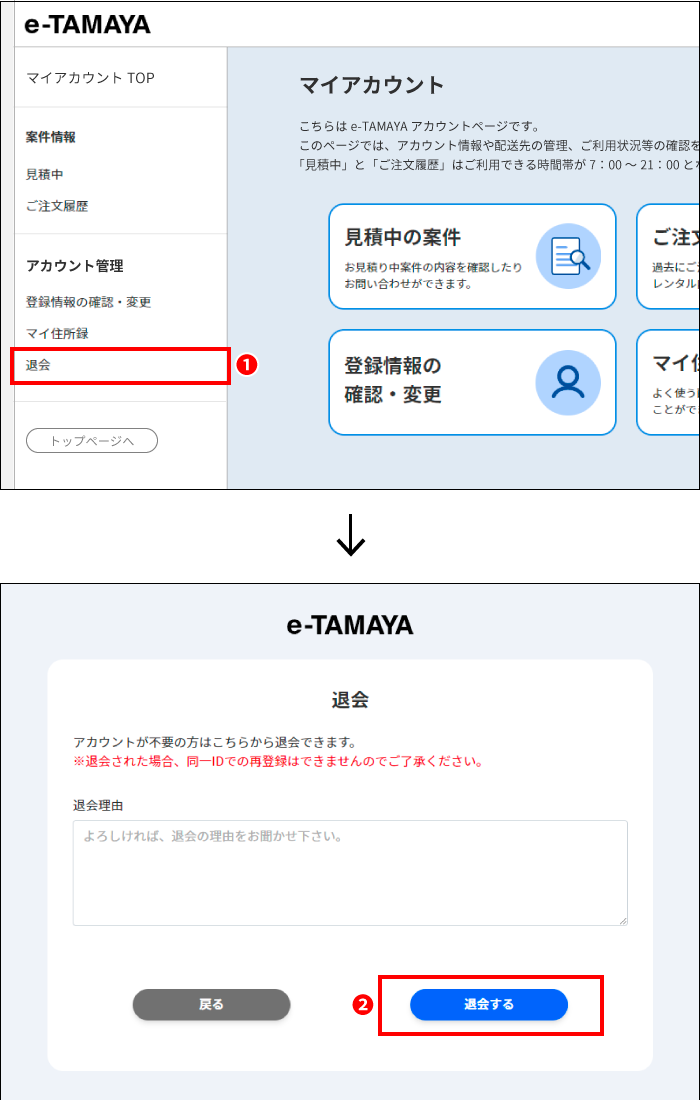Viewport: 700px width, 1100px height.
Task: Click the e-TAMAYA logo in top header
Action: (x=87, y=24)
